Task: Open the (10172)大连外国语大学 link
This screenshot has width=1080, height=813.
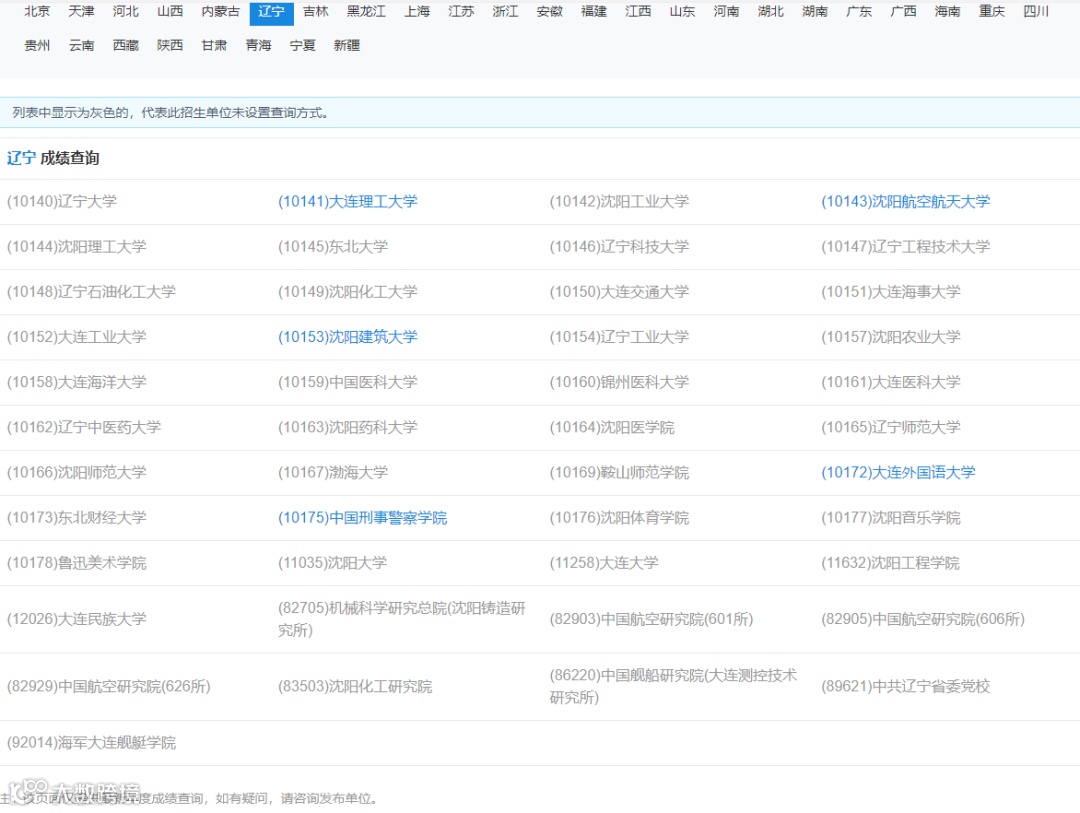Action: pyautogui.click(x=898, y=473)
